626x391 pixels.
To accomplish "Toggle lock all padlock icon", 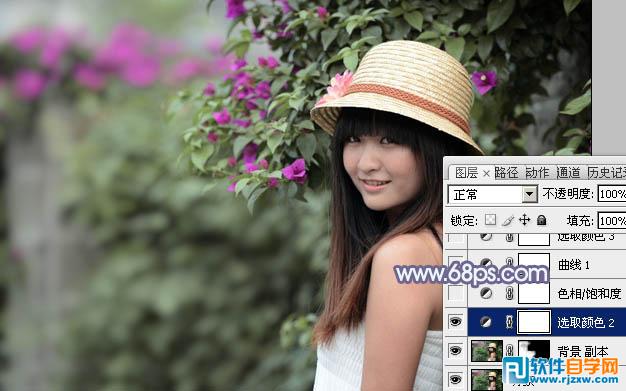I will tap(541, 220).
